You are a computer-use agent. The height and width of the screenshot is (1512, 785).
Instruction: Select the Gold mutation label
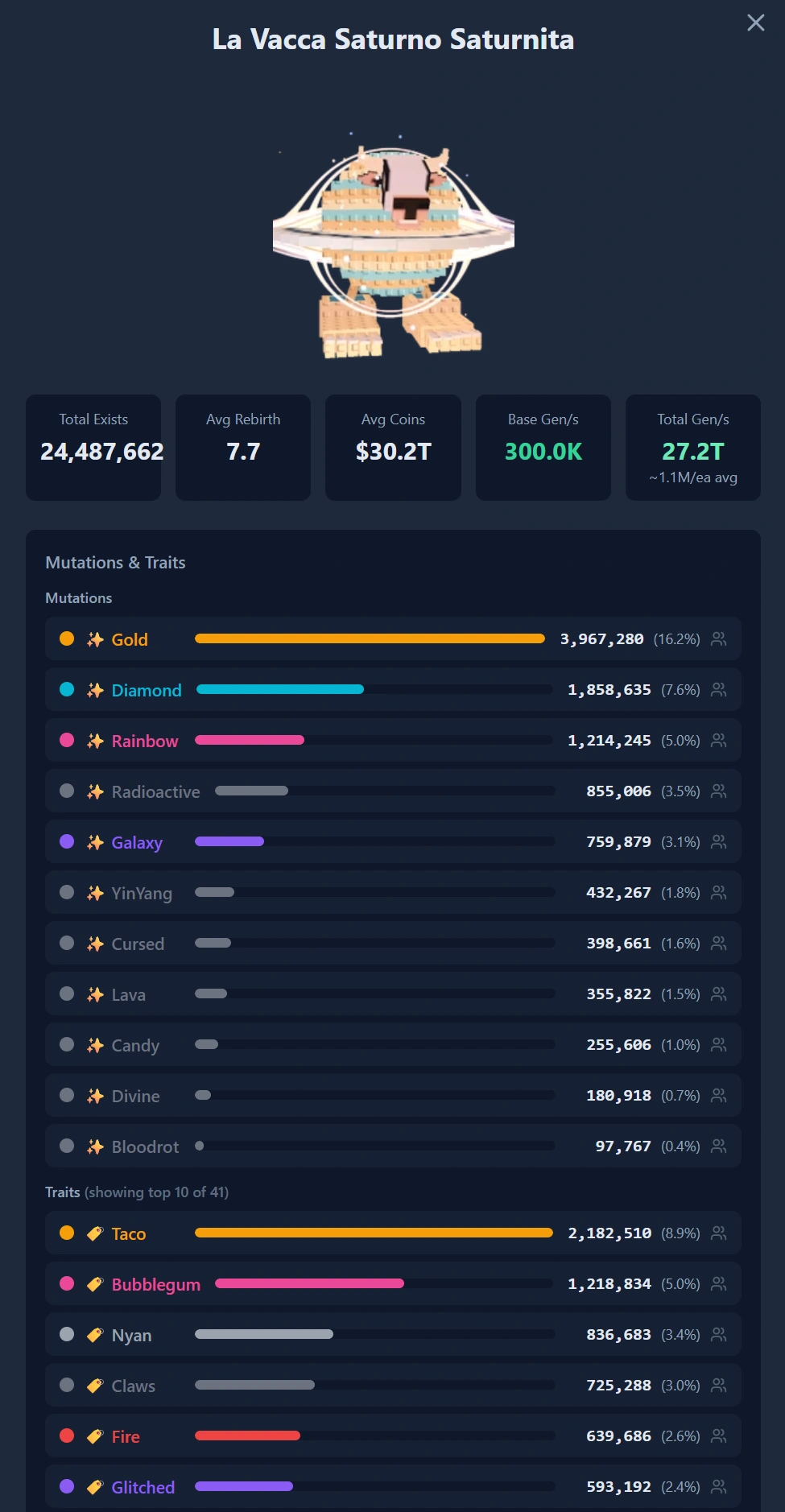pyautogui.click(x=130, y=639)
